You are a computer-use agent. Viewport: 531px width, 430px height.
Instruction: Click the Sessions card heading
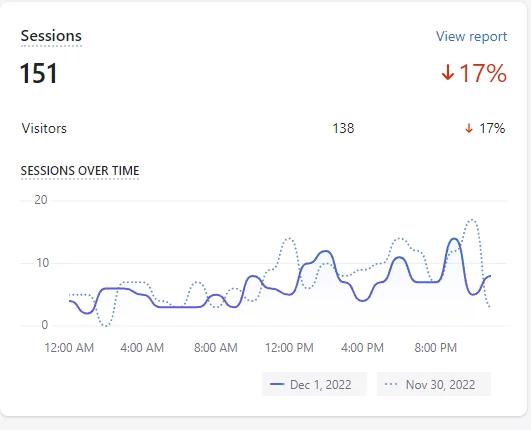[x=51, y=36]
